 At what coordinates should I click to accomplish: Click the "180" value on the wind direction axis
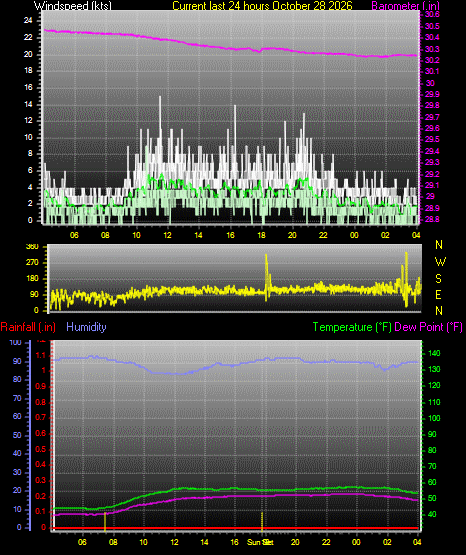33,279
